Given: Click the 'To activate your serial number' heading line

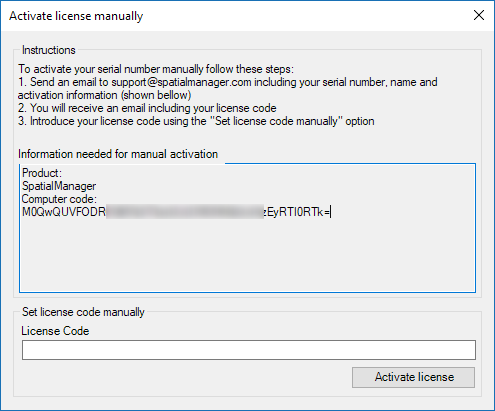Looking at the screenshot, I should coord(156,69).
